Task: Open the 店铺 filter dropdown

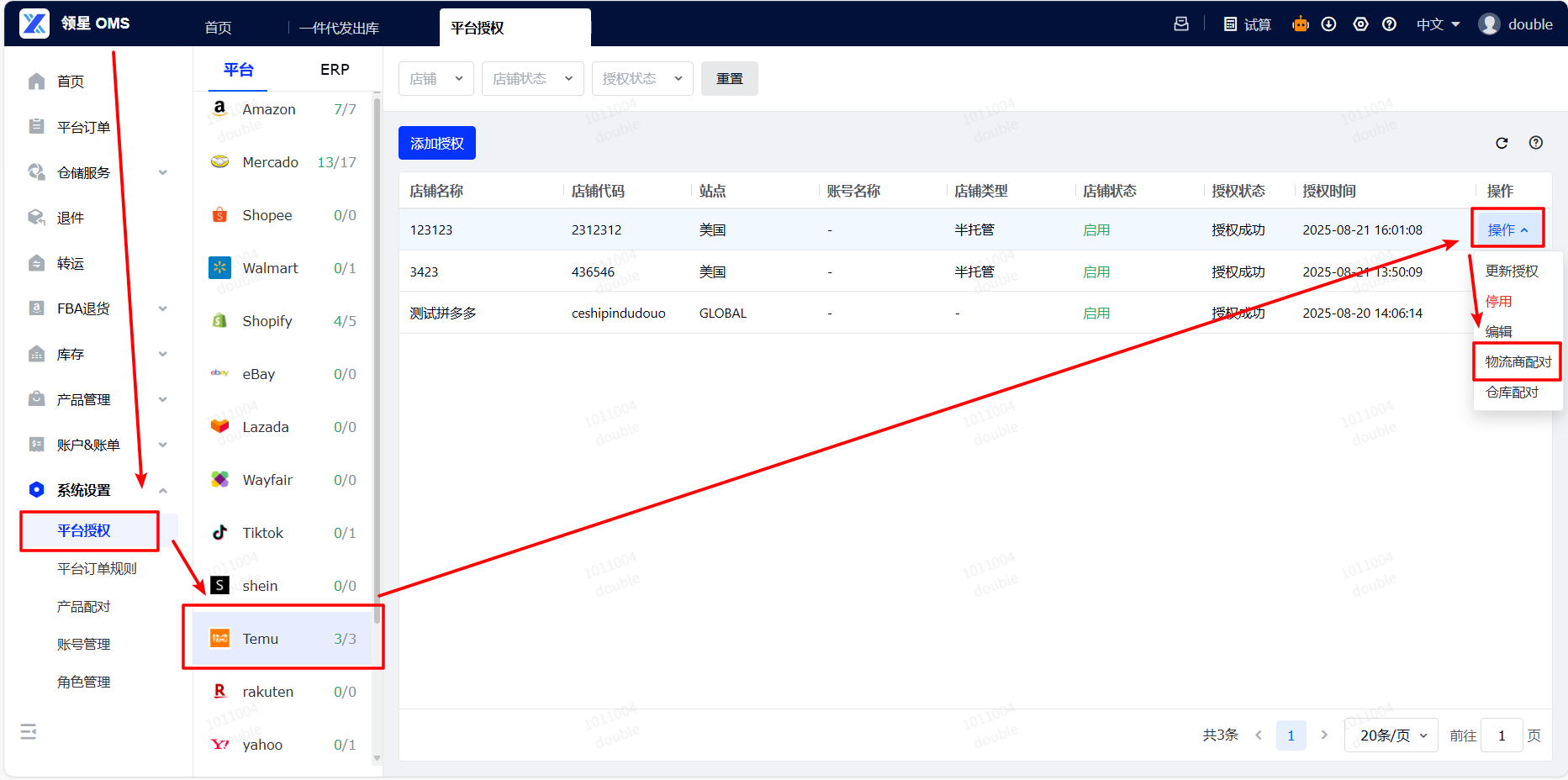Action: pos(436,78)
